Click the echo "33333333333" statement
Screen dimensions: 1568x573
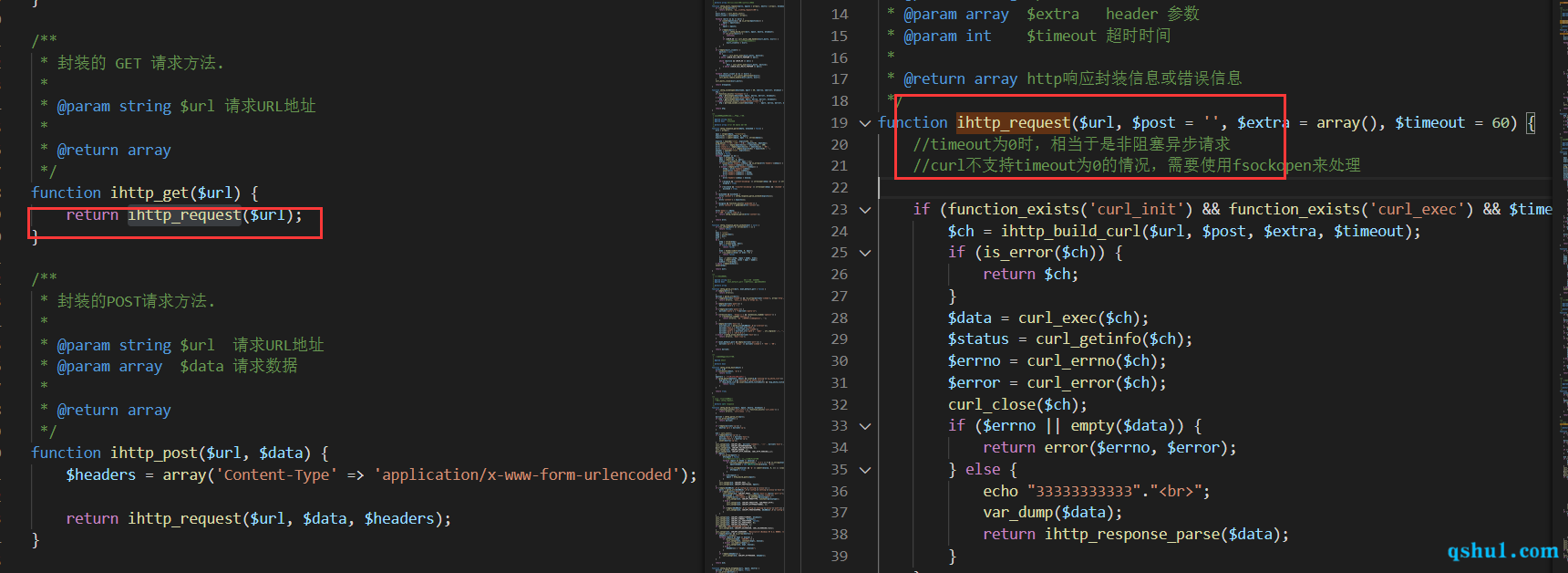[x=1097, y=492]
